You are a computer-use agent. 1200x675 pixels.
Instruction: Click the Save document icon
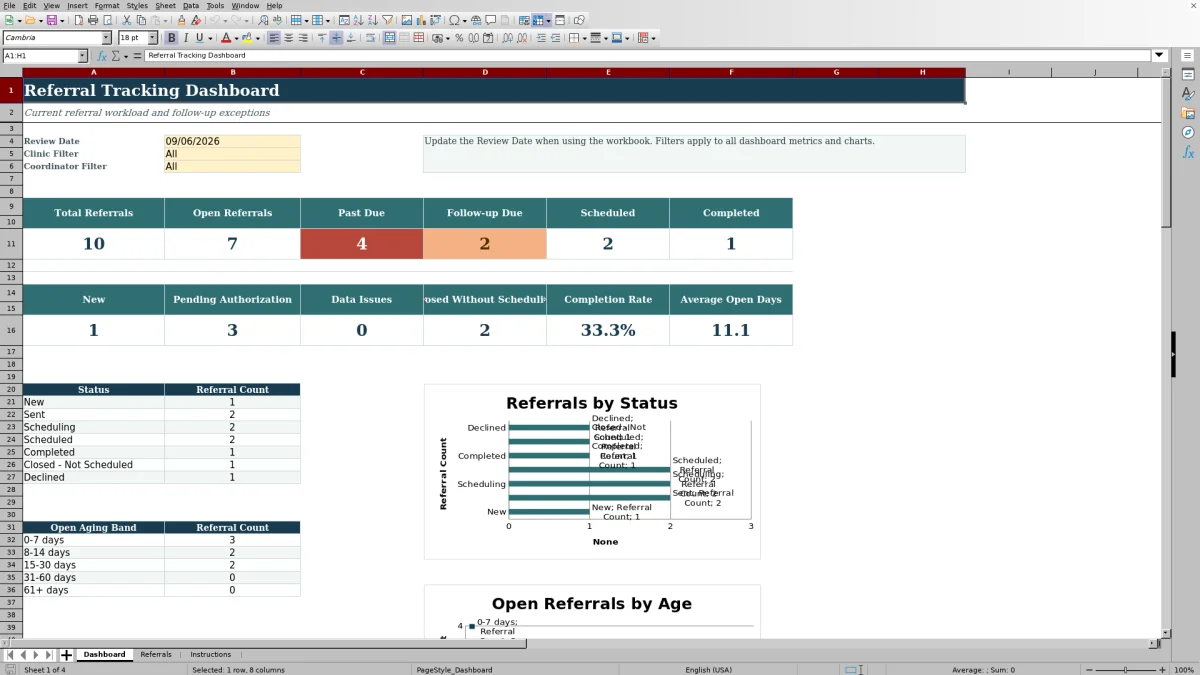51,20
